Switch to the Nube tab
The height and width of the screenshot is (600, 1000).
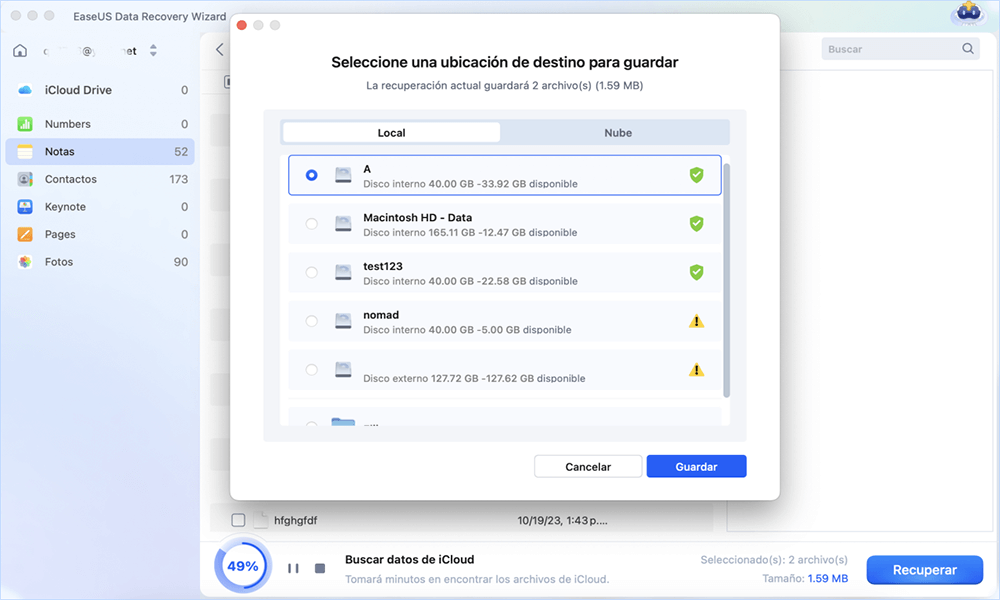(617, 133)
